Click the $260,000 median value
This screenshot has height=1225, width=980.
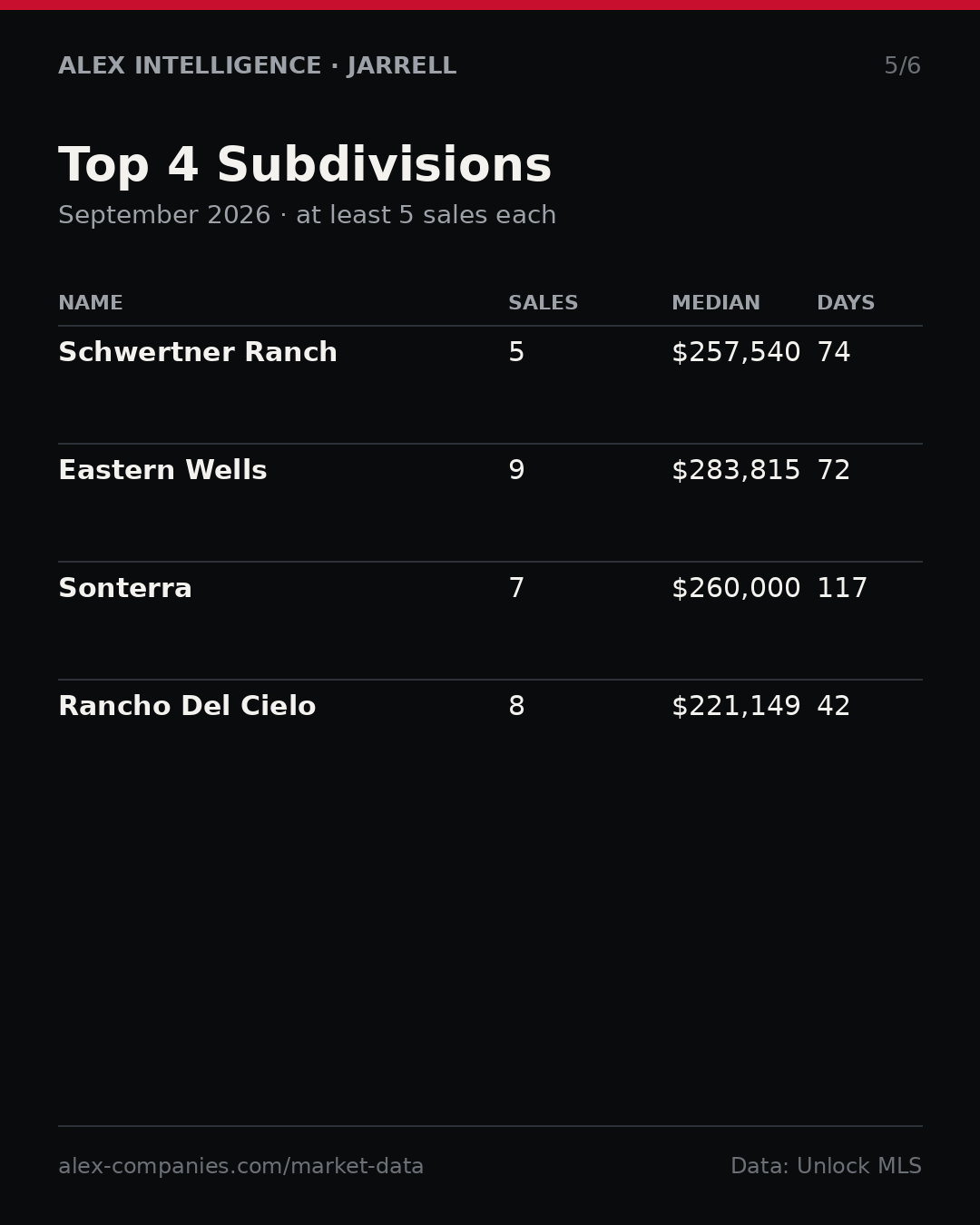click(736, 589)
